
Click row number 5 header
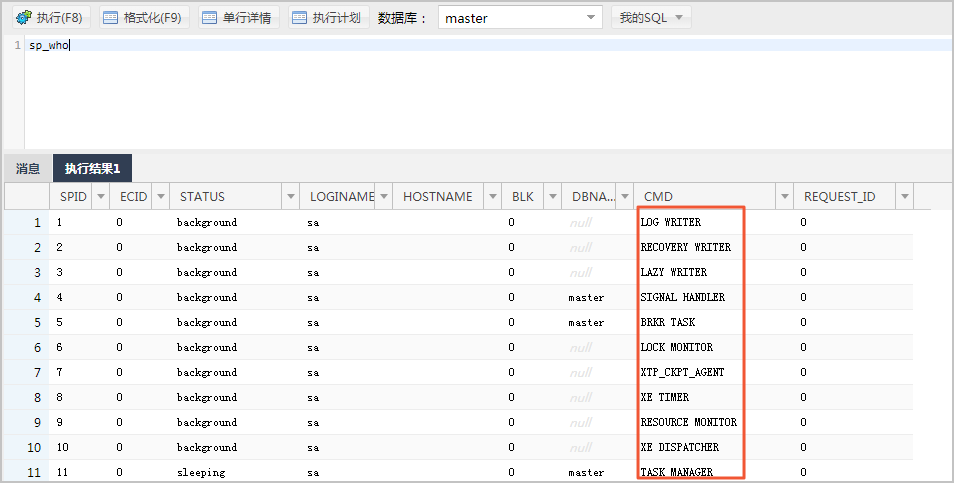(x=27, y=322)
